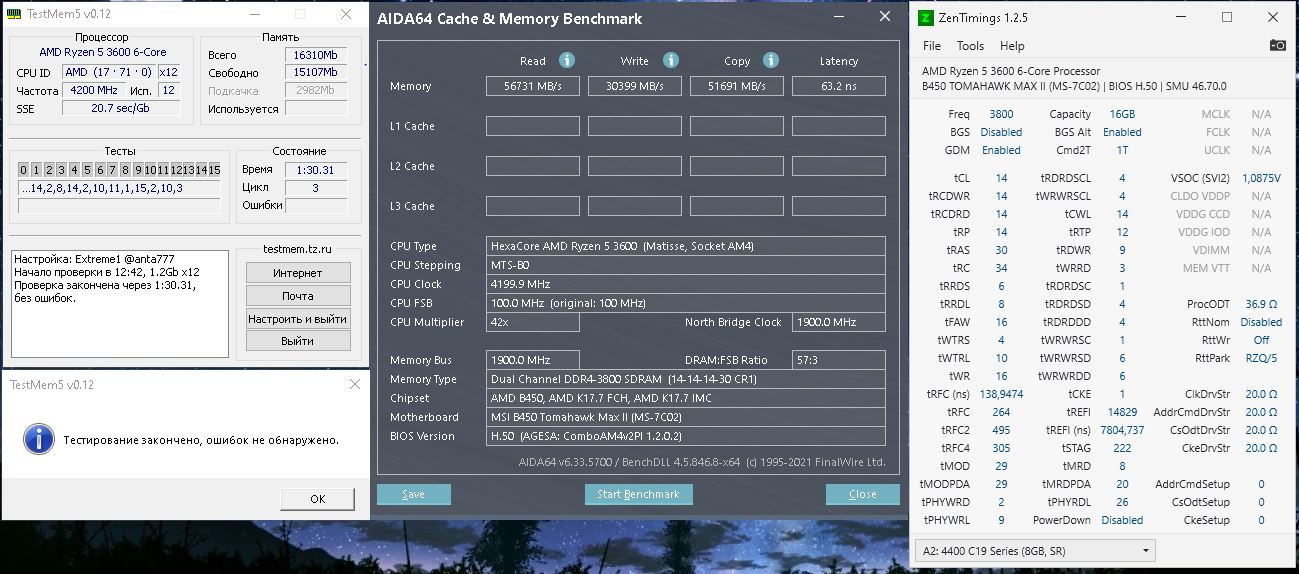Click the Частота 4200 MHz field in TestMem5
The height and width of the screenshot is (574, 1299).
pyautogui.click(x=94, y=91)
